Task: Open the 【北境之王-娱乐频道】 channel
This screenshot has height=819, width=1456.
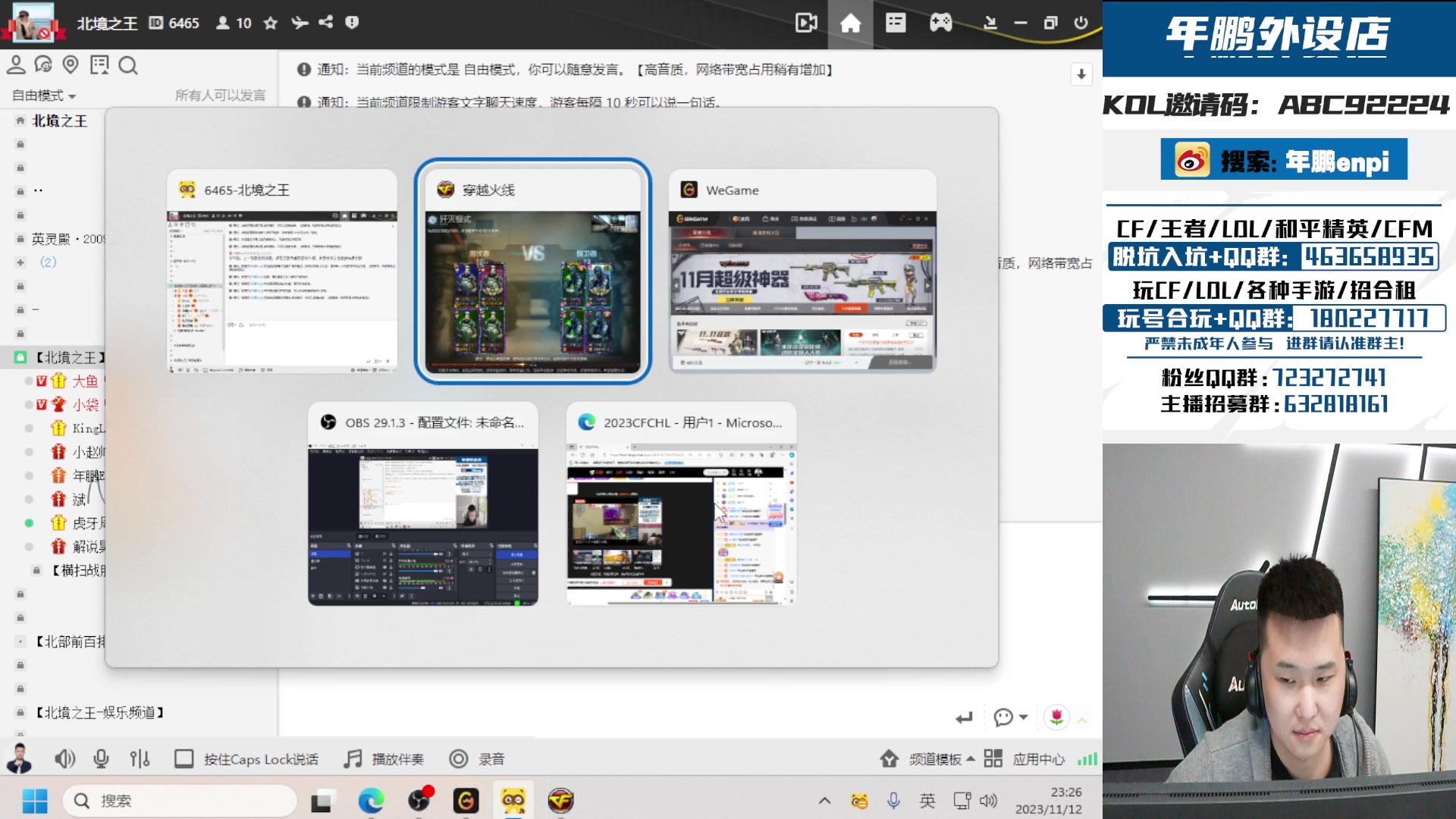Action: pyautogui.click(x=100, y=713)
